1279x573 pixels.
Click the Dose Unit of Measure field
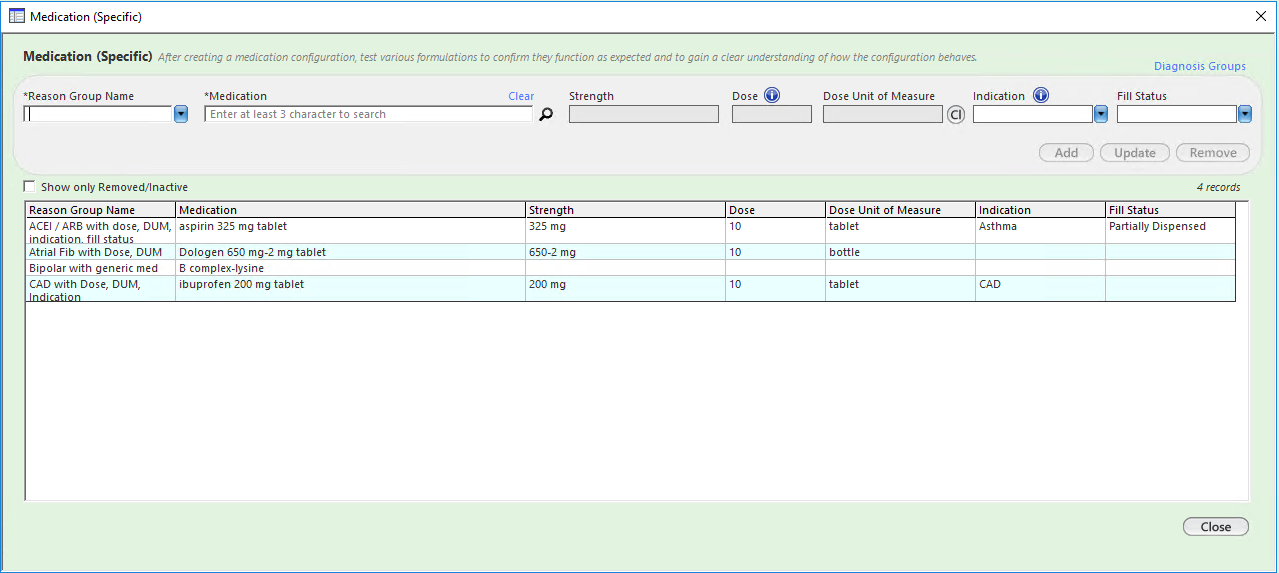(x=883, y=115)
